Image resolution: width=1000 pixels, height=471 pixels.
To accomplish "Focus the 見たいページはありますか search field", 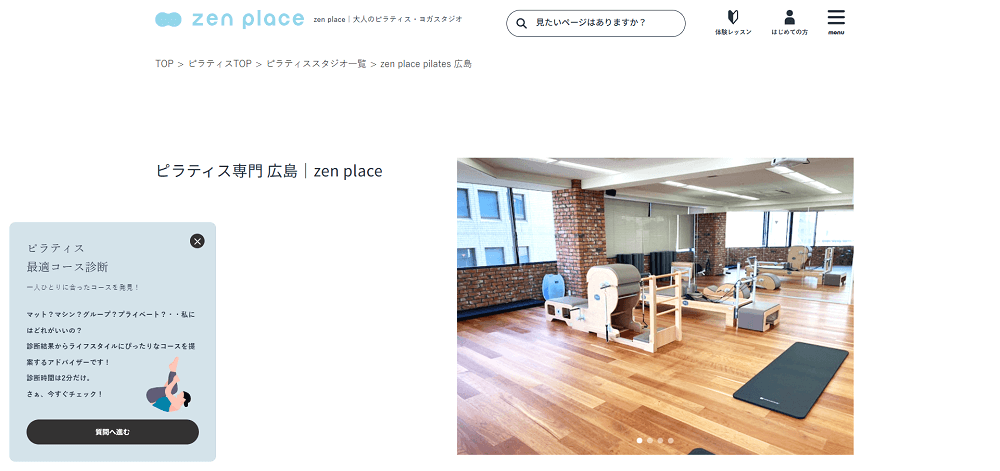I will 596,24.
